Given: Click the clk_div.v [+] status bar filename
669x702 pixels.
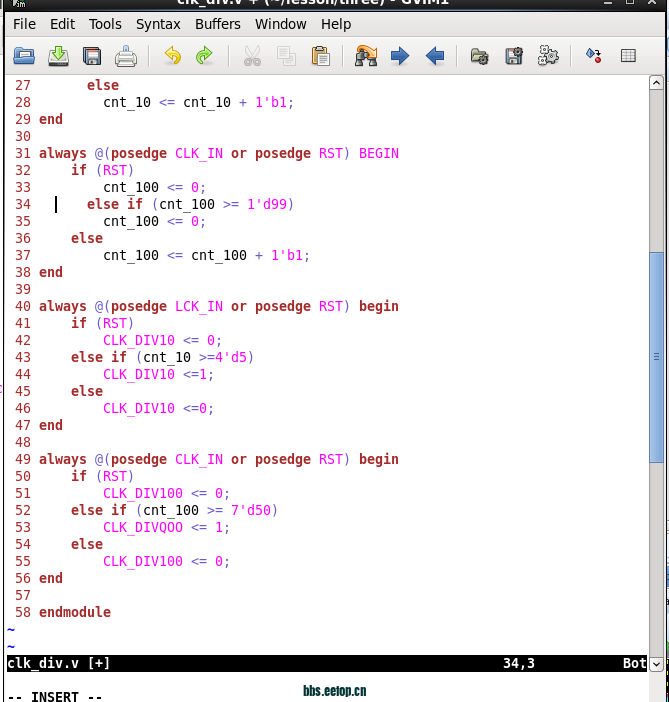Looking at the screenshot, I should [59, 663].
